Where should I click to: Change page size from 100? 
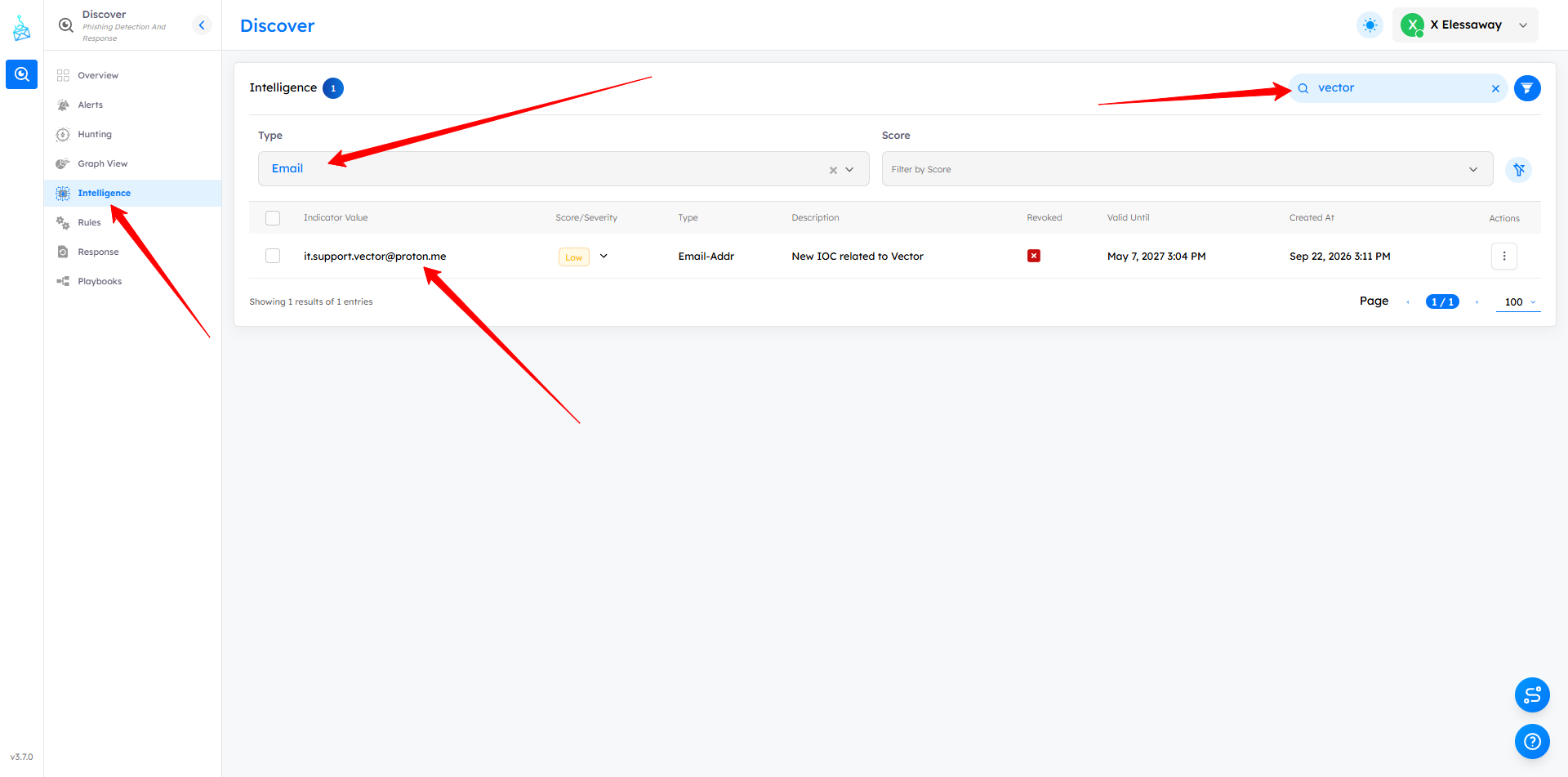point(1518,302)
